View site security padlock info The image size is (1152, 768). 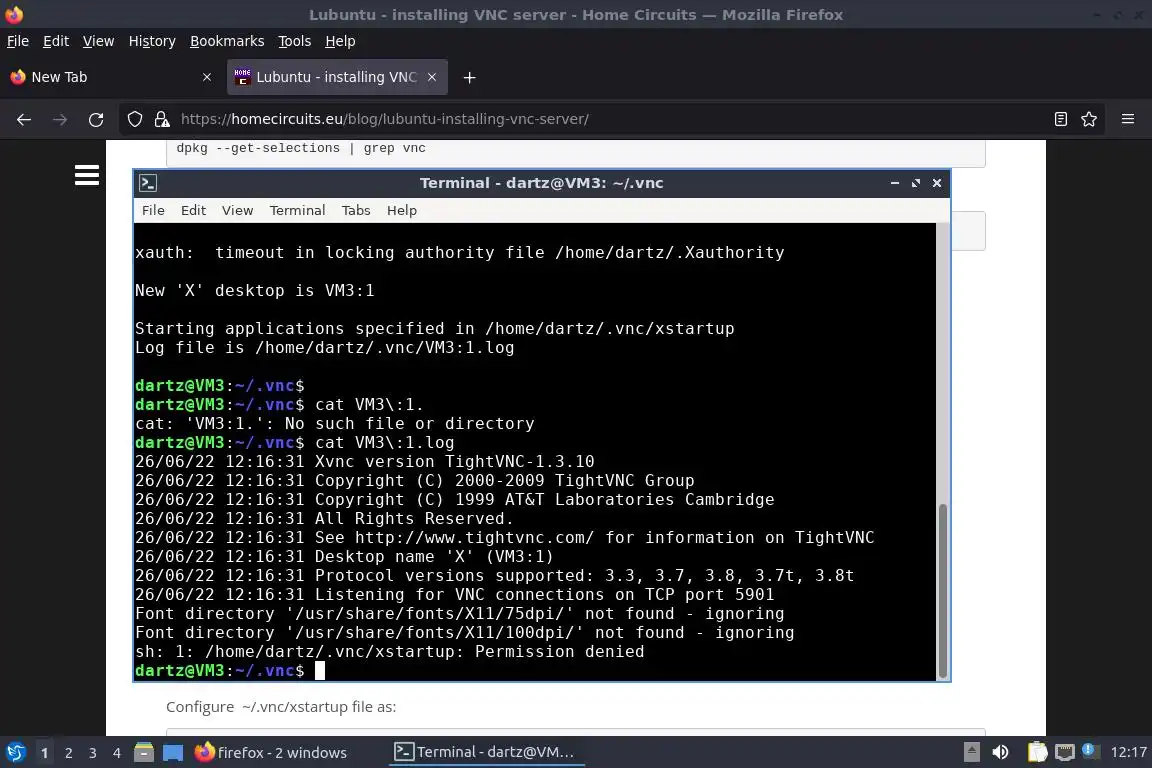162,119
